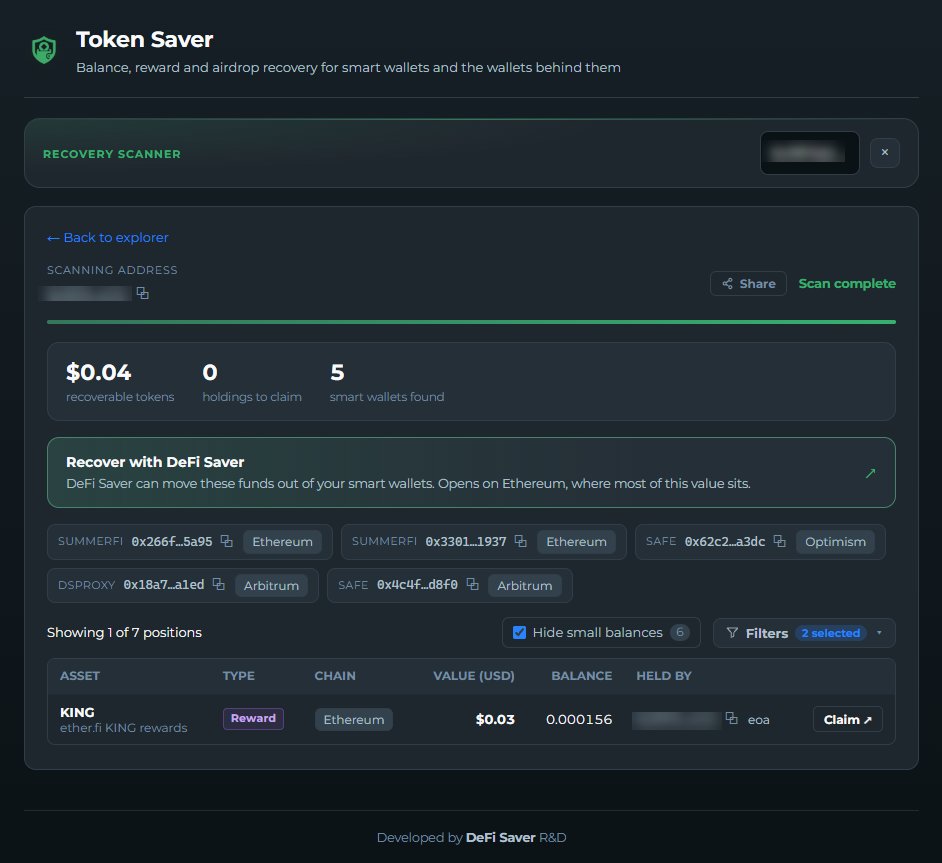Click the 5 smart wallets found stat
The image size is (942, 863).
pyautogui.click(x=387, y=381)
